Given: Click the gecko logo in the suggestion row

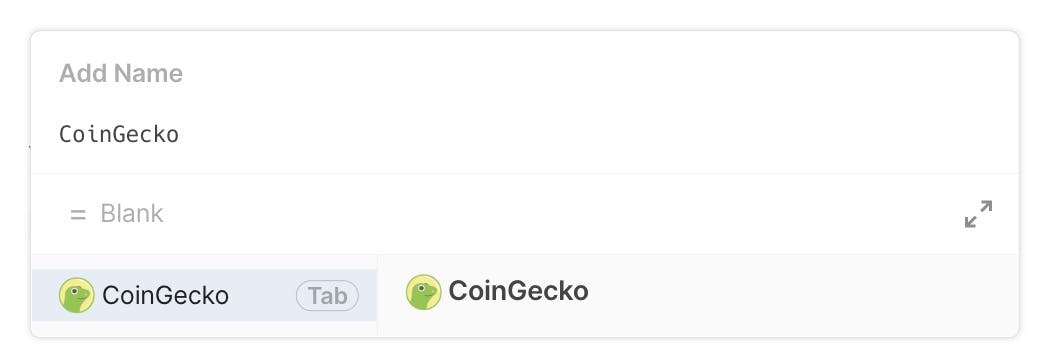Looking at the screenshot, I should tap(77, 296).
